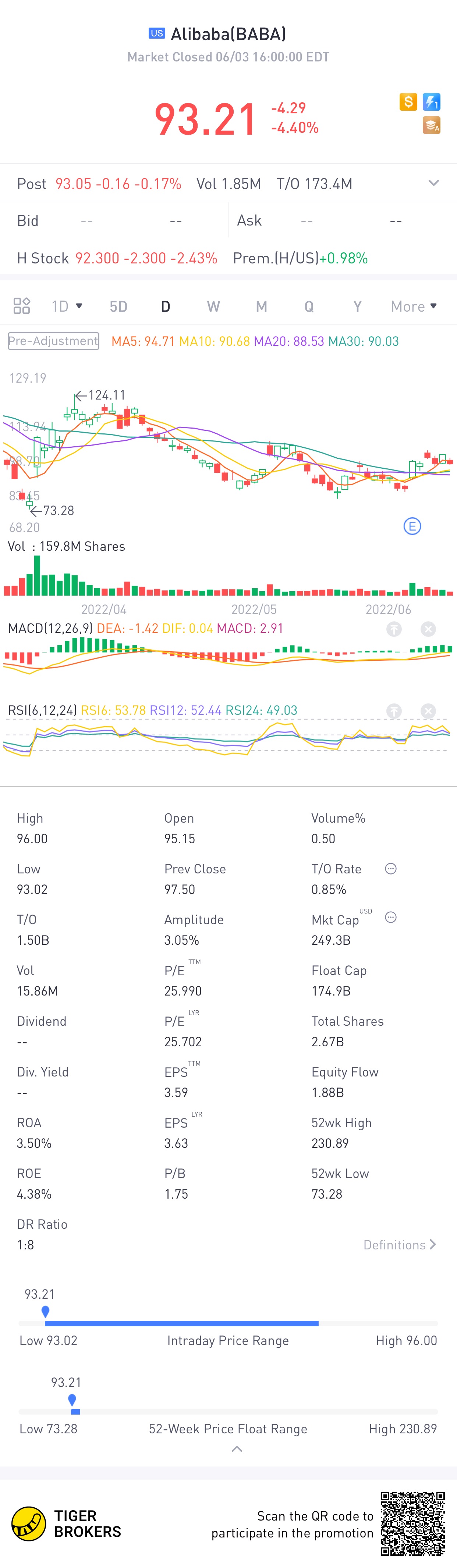Tap the Ask quote field
Viewport: 457px width, 1568px height.
(343, 220)
